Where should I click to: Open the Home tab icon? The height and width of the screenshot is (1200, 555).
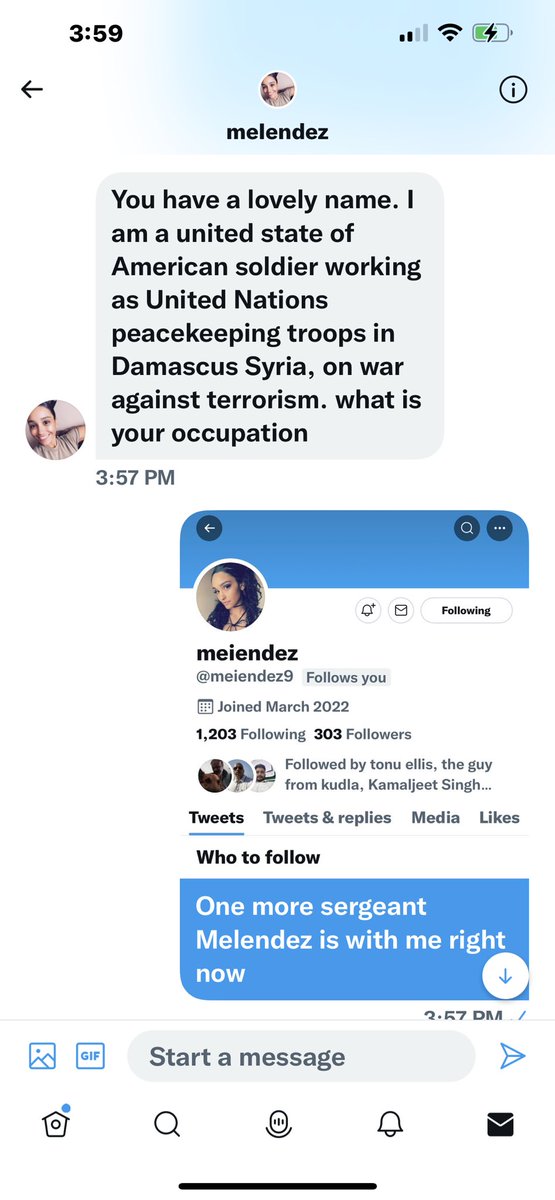tap(55, 1124)
